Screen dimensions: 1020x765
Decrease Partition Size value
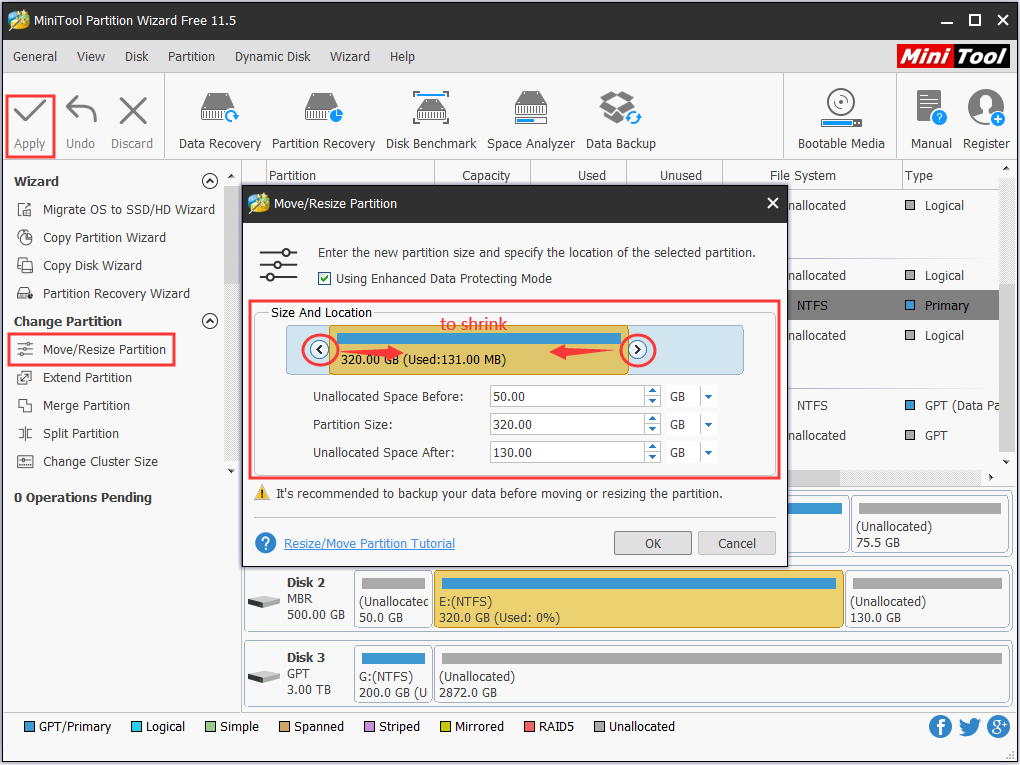(652, 429)
